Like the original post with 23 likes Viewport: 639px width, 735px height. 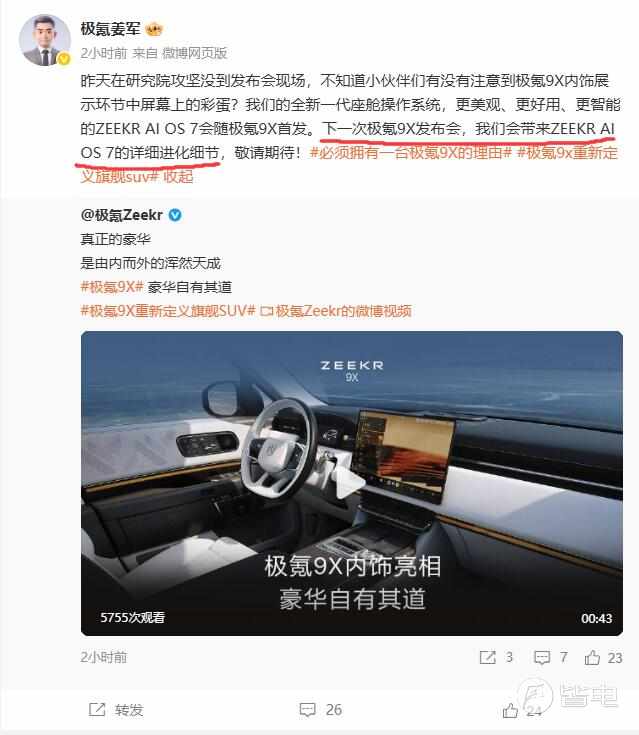pos(592,657)
